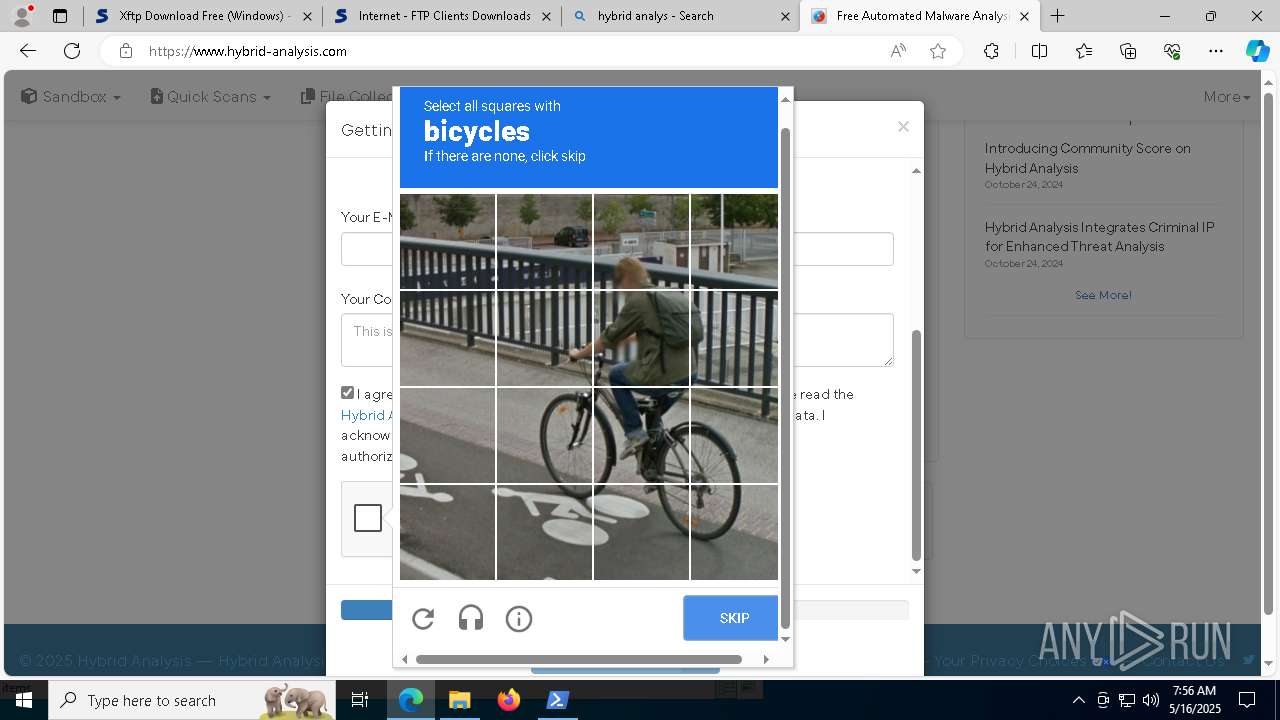The image size is (1280, 720).
Task: Open the volume control in the system tray
Action: pyautogui.click(x=1151, y=700)
